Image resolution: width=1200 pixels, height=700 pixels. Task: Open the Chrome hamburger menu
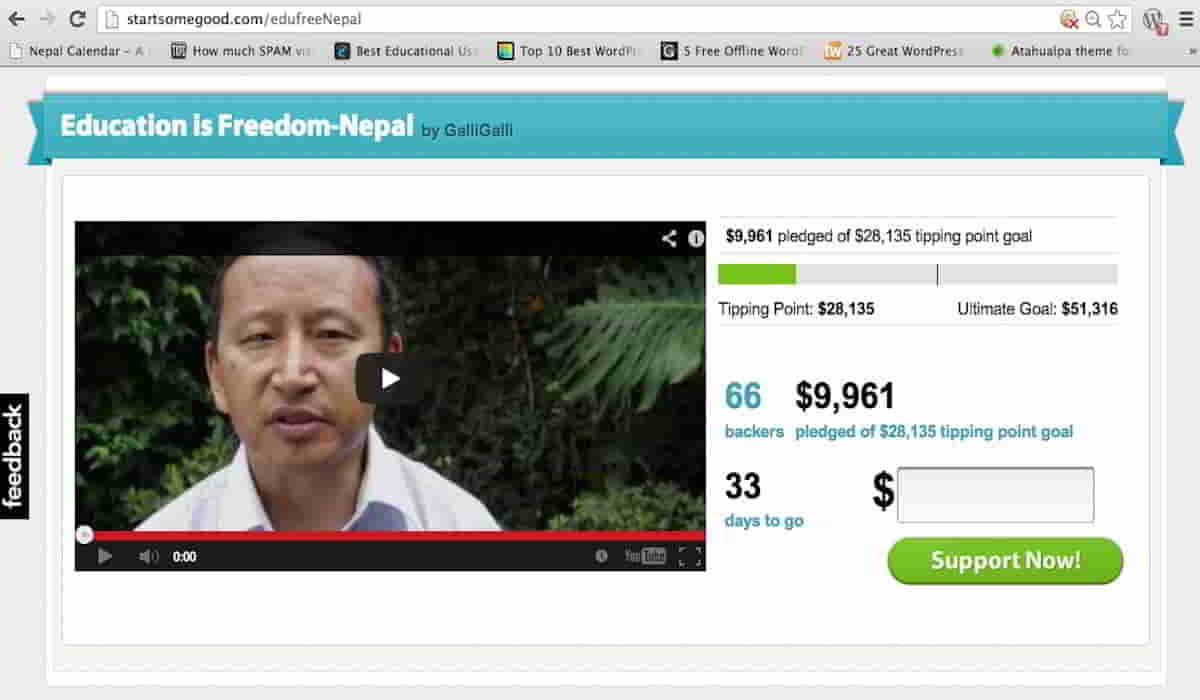point(1184,19)
